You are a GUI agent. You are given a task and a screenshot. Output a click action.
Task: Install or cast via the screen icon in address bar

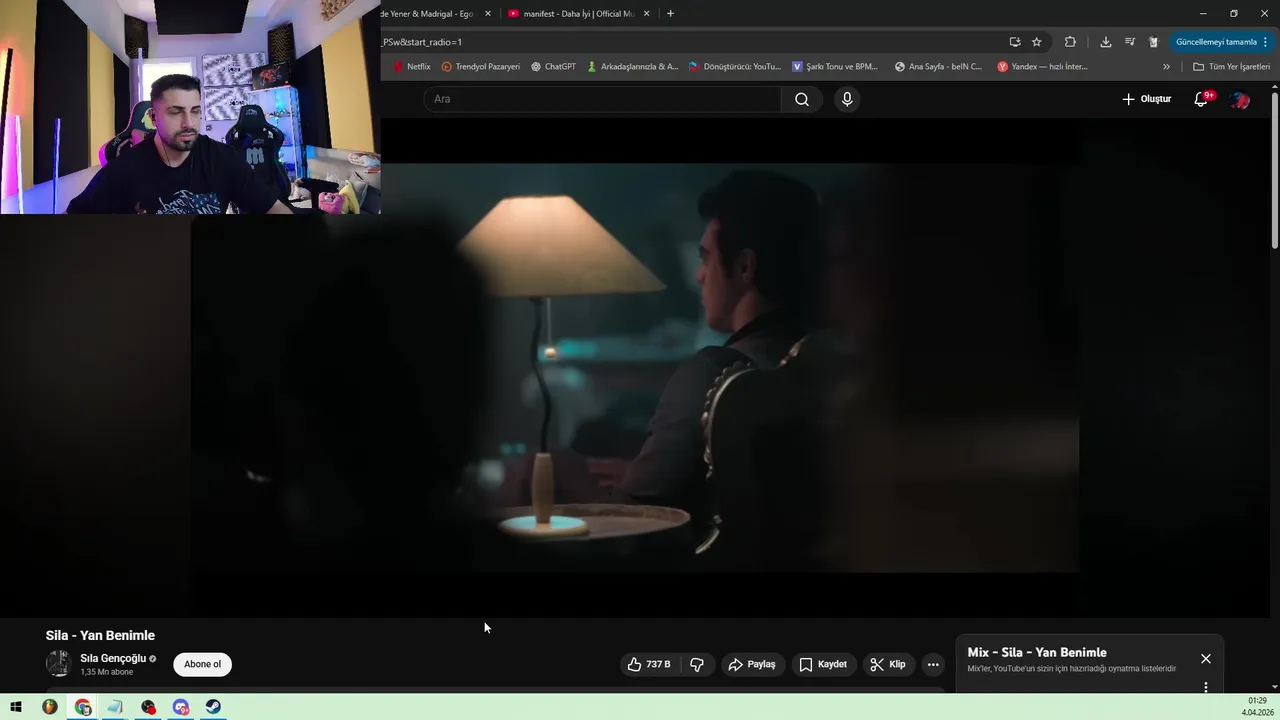pyautogui.click(x=1014, y=42)
